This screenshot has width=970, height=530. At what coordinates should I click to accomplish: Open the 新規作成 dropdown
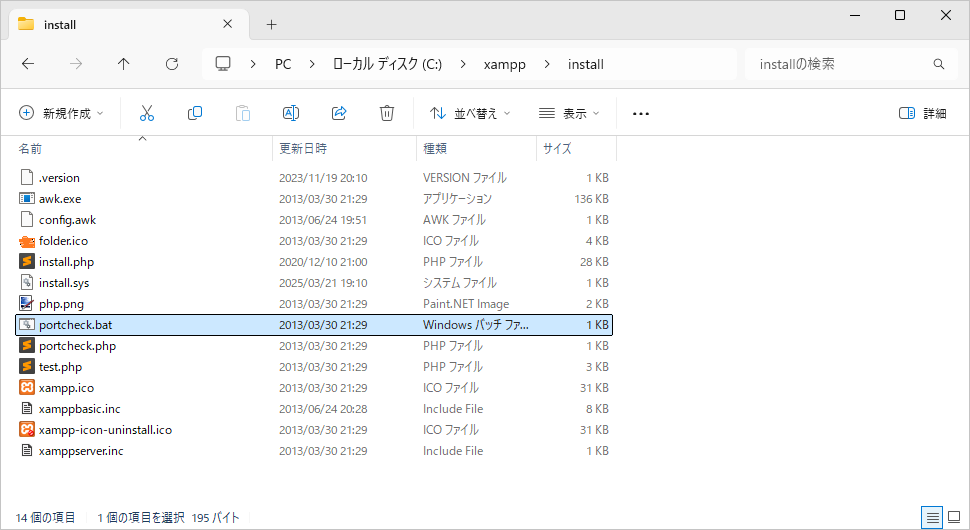[61, 113]
